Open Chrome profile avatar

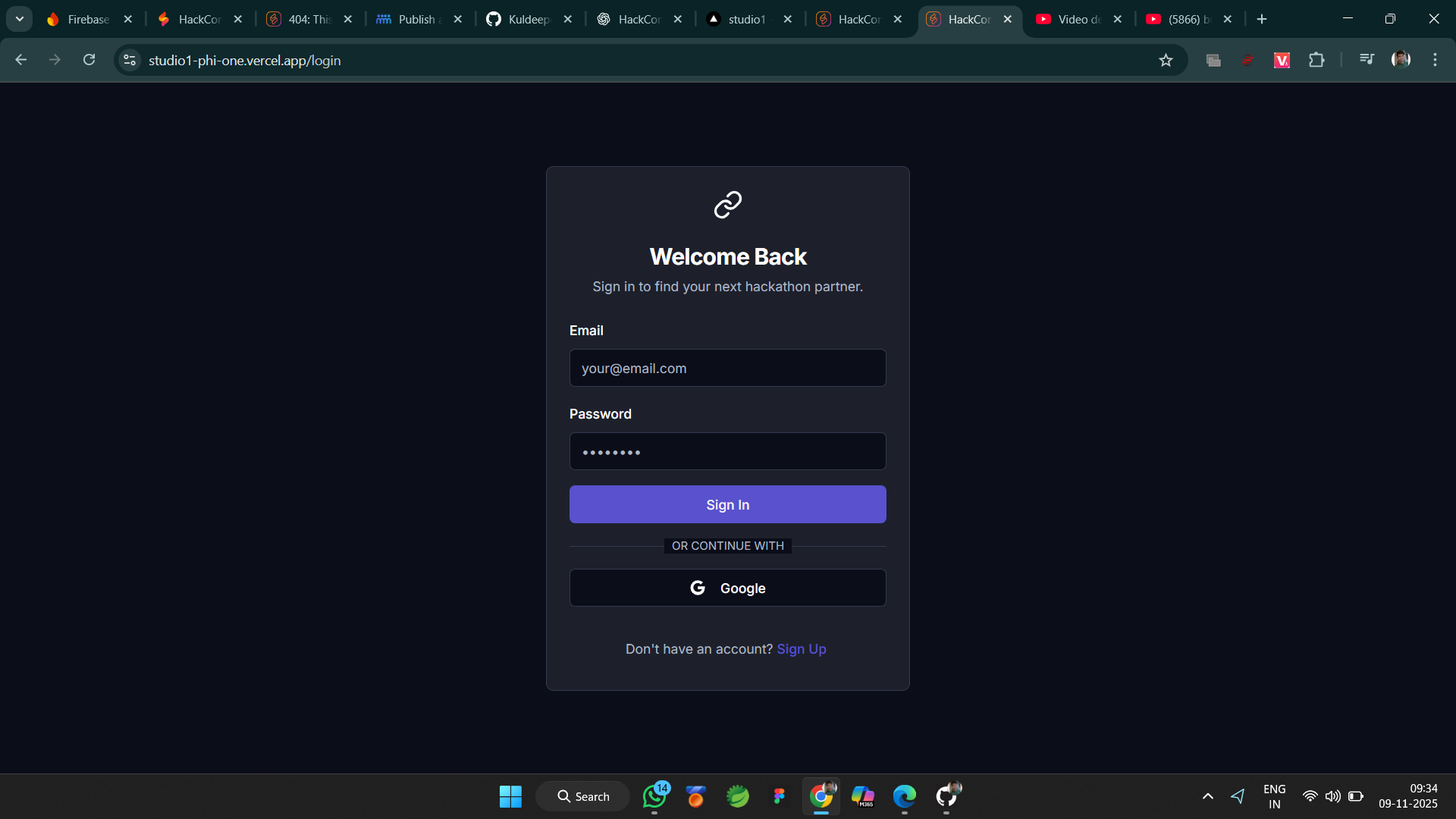point(1401,59)
